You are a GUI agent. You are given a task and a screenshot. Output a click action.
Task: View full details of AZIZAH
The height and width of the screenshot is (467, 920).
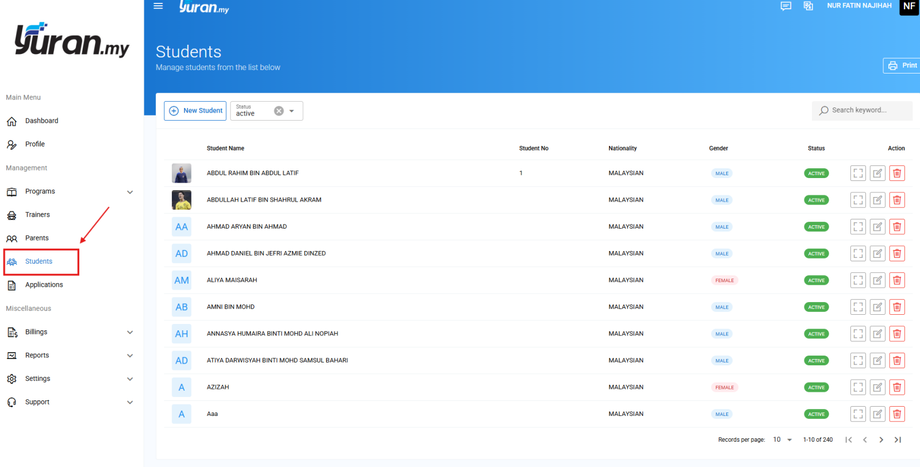(858, 387)
